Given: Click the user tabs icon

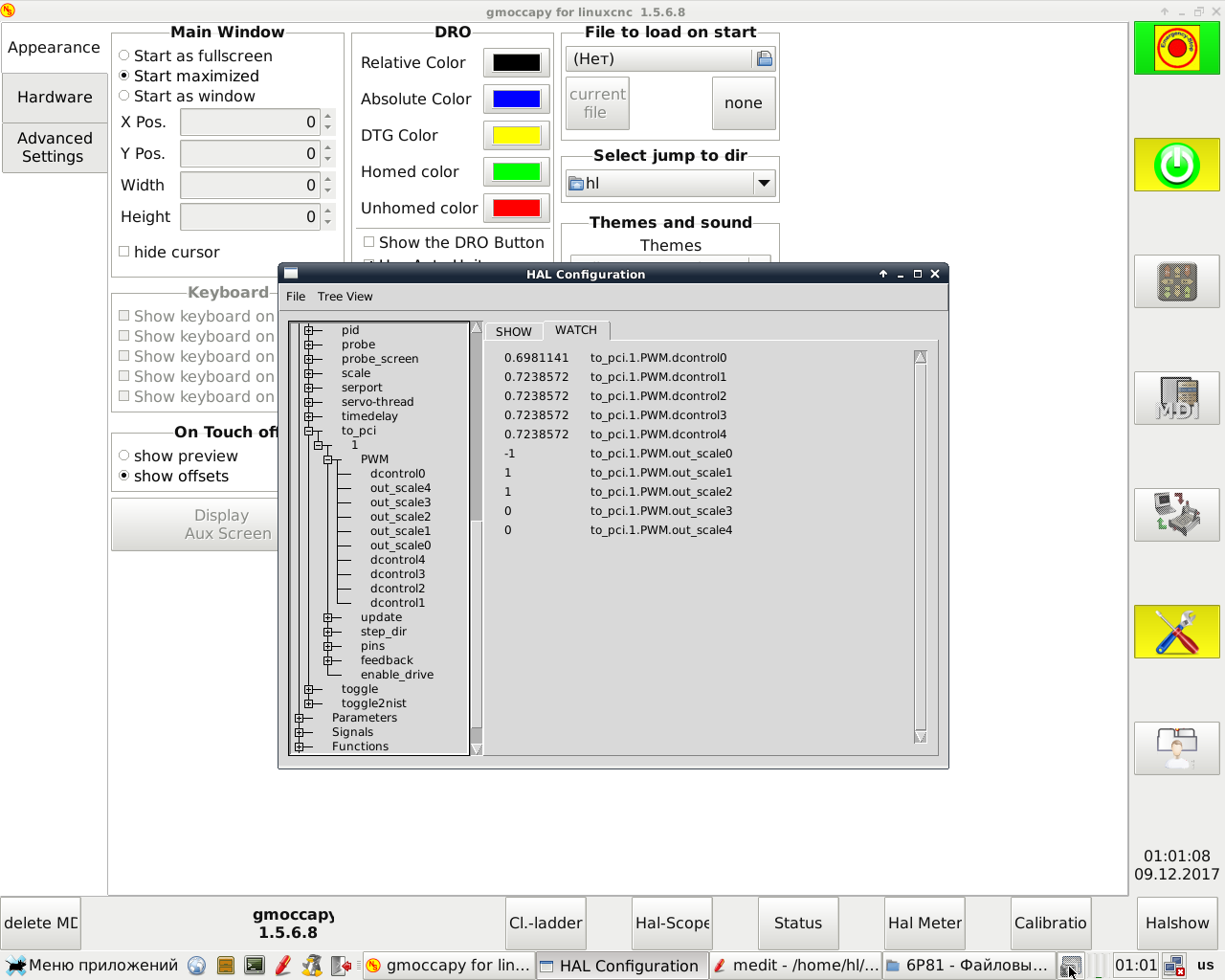Looking at the screenshot, I should pyautogui.click(x=1177, y=748).
